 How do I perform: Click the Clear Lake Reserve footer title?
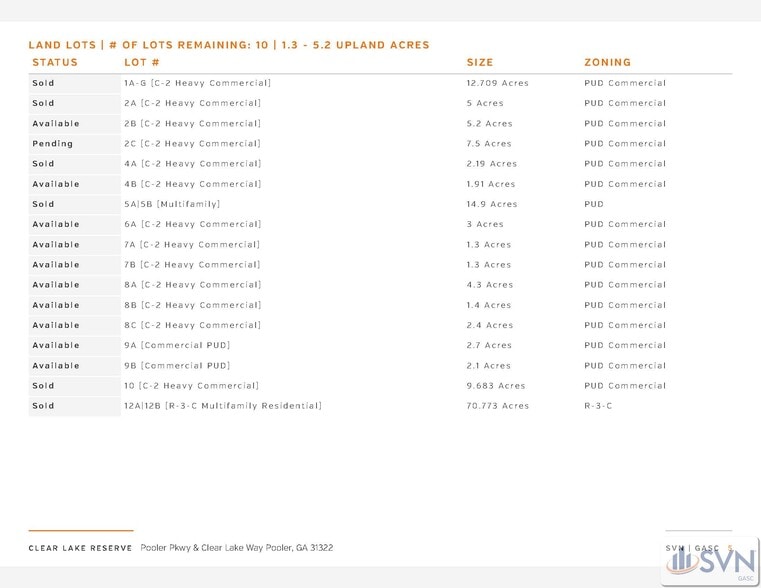click(x=80, y=548)
